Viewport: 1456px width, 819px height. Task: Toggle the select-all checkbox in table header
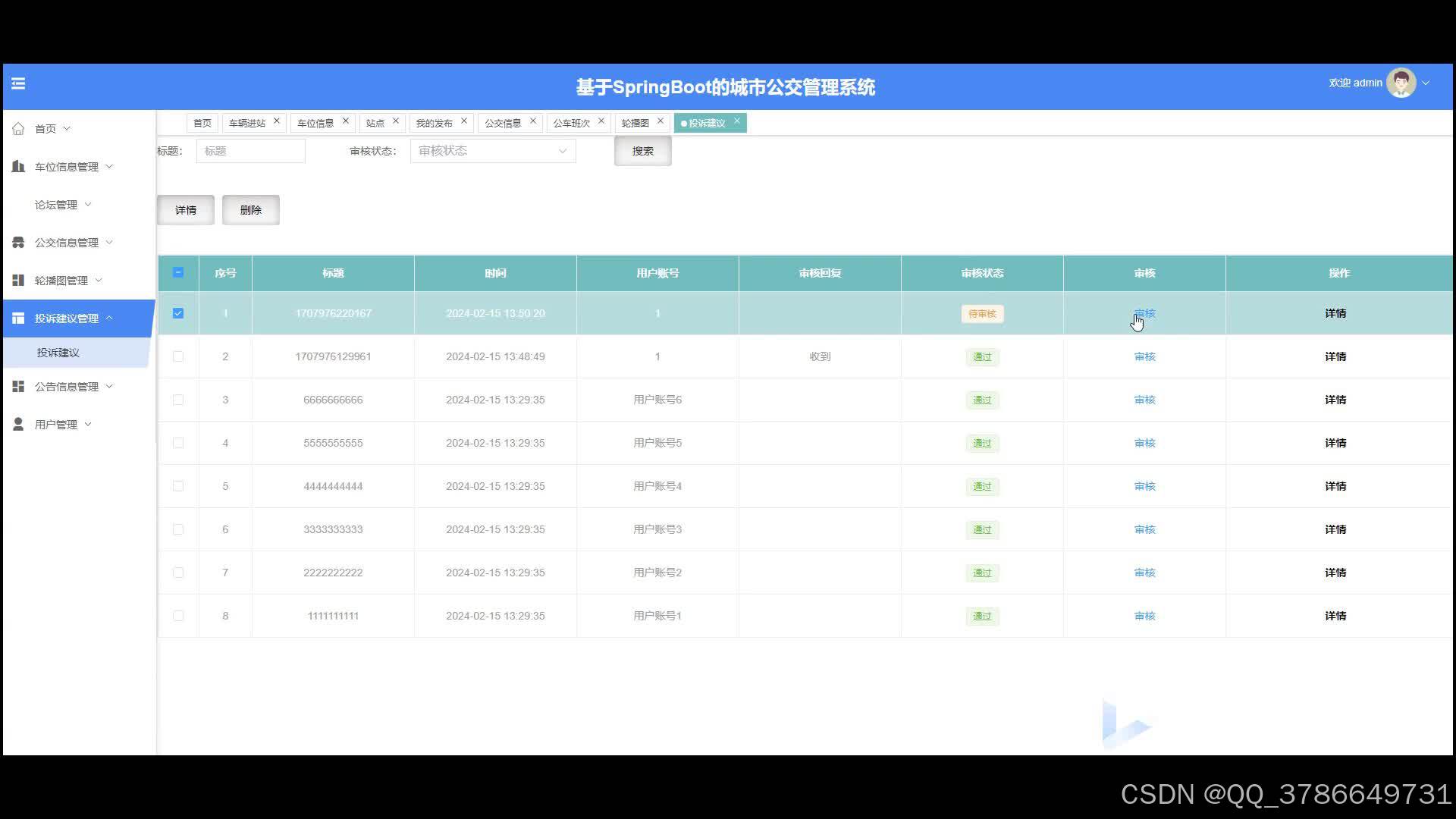(x=178, y=273)
